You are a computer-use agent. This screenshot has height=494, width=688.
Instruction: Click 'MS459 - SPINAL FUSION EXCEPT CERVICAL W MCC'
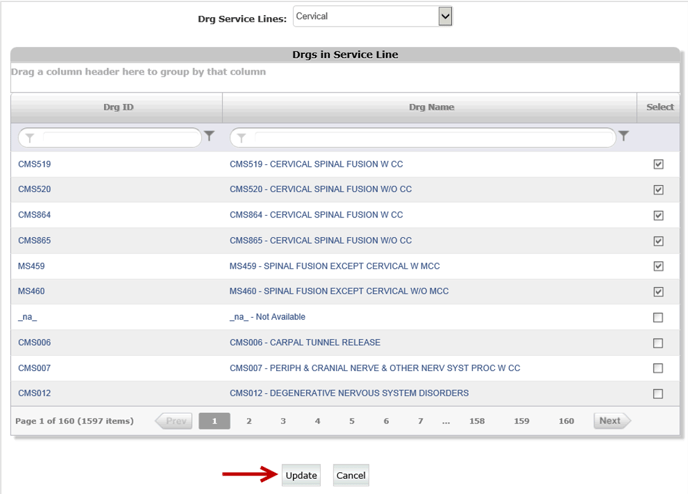[x=335, y=266]
